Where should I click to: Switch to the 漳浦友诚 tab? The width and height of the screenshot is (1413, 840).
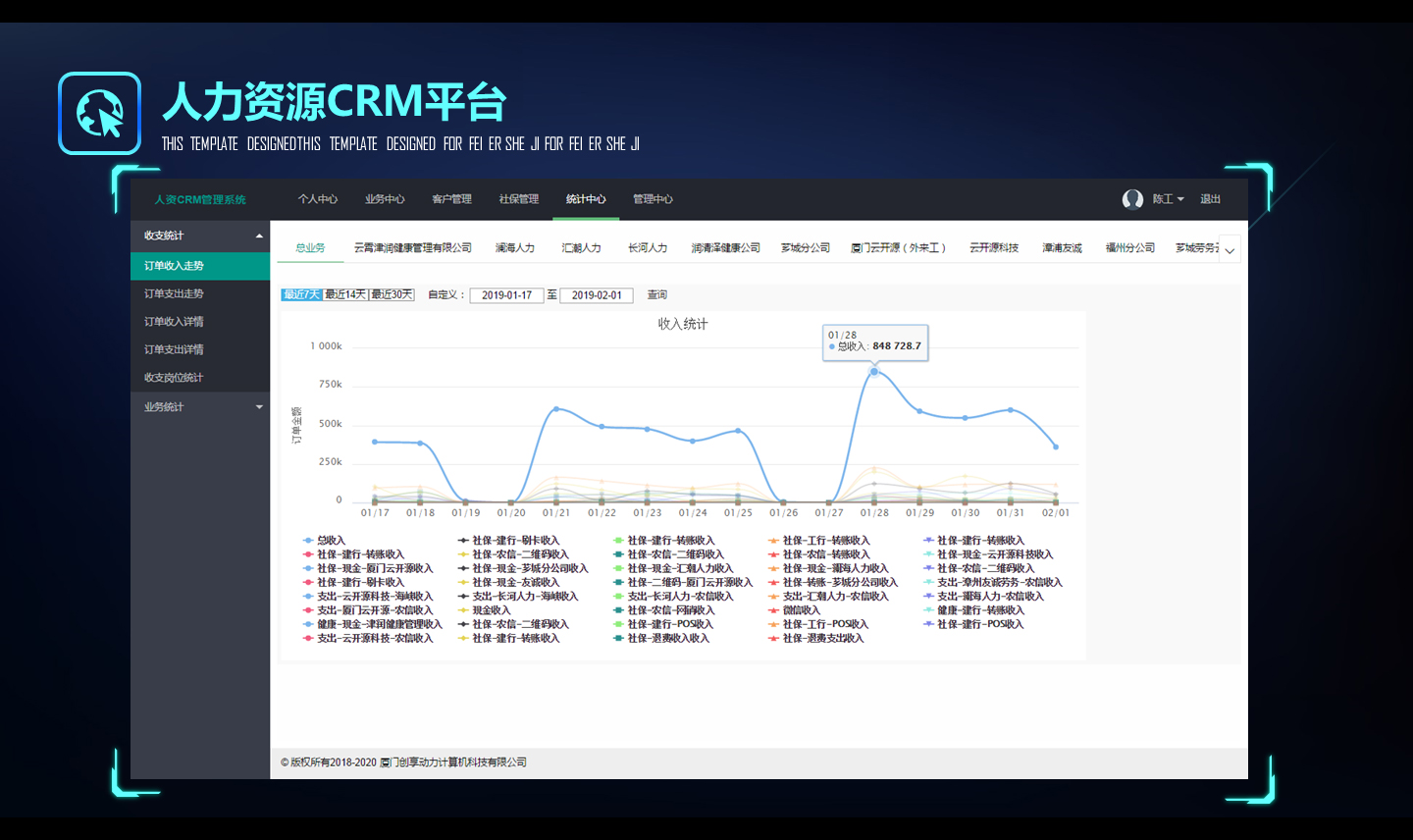(x=1062, y=248)
